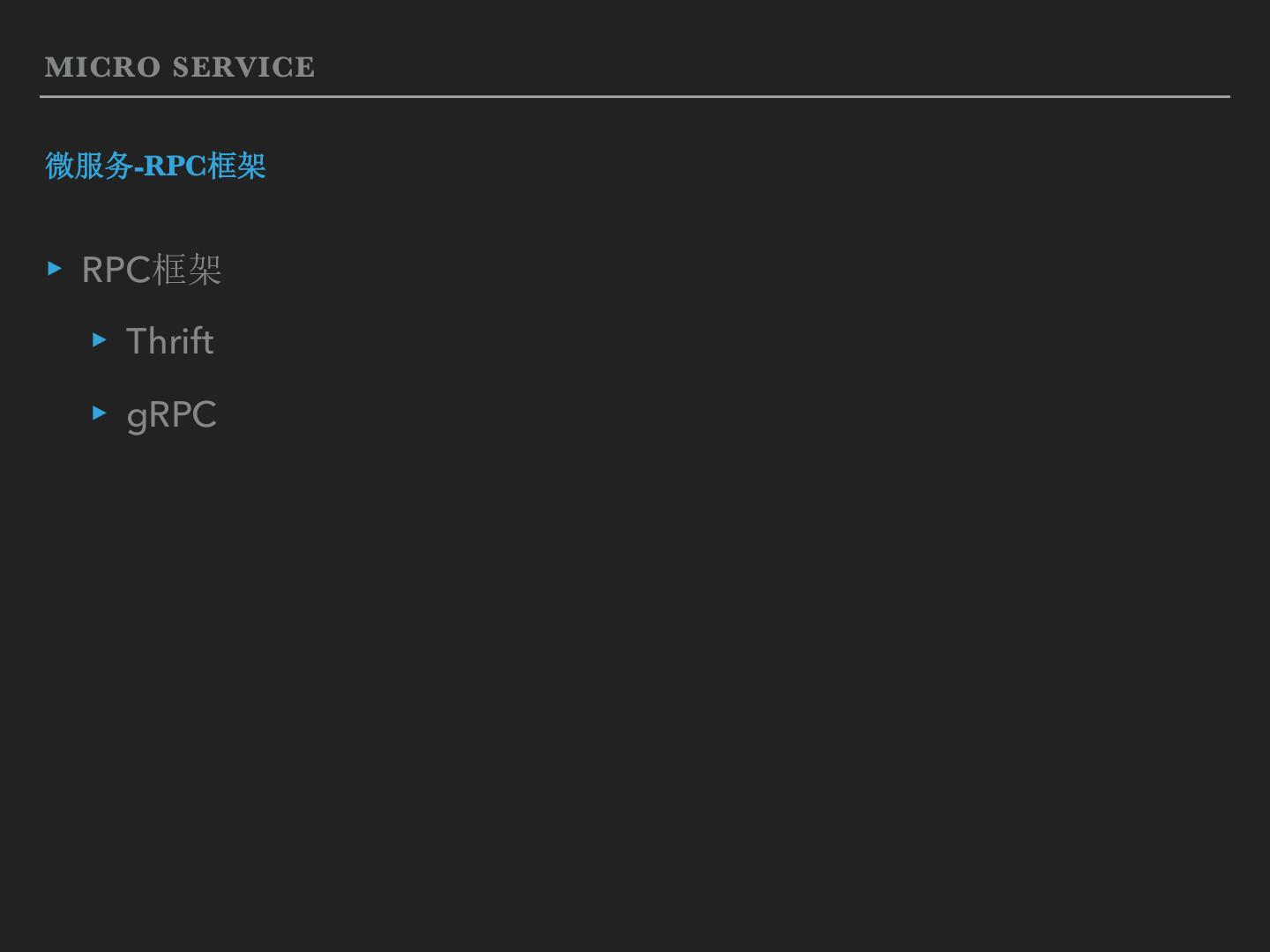
Task: Click the blue 微服务-RPC框架 slide title
Action: coord(155,166)
